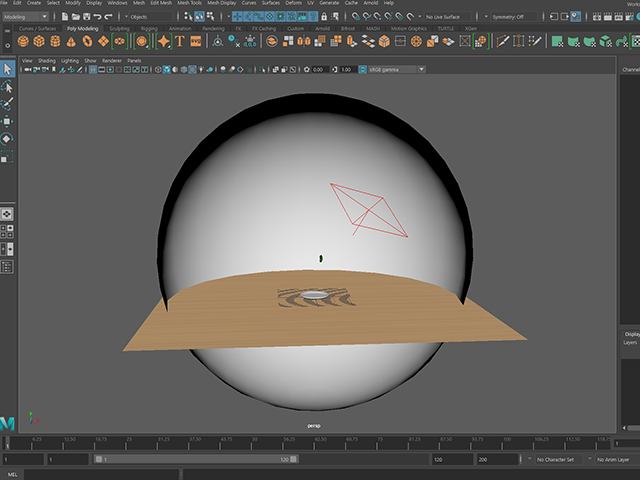The height and width of the screenshot is (480, 640).
Task: Click the exposure value field showing 0.00
Action: pyautogui.click(x=319, y=70)
